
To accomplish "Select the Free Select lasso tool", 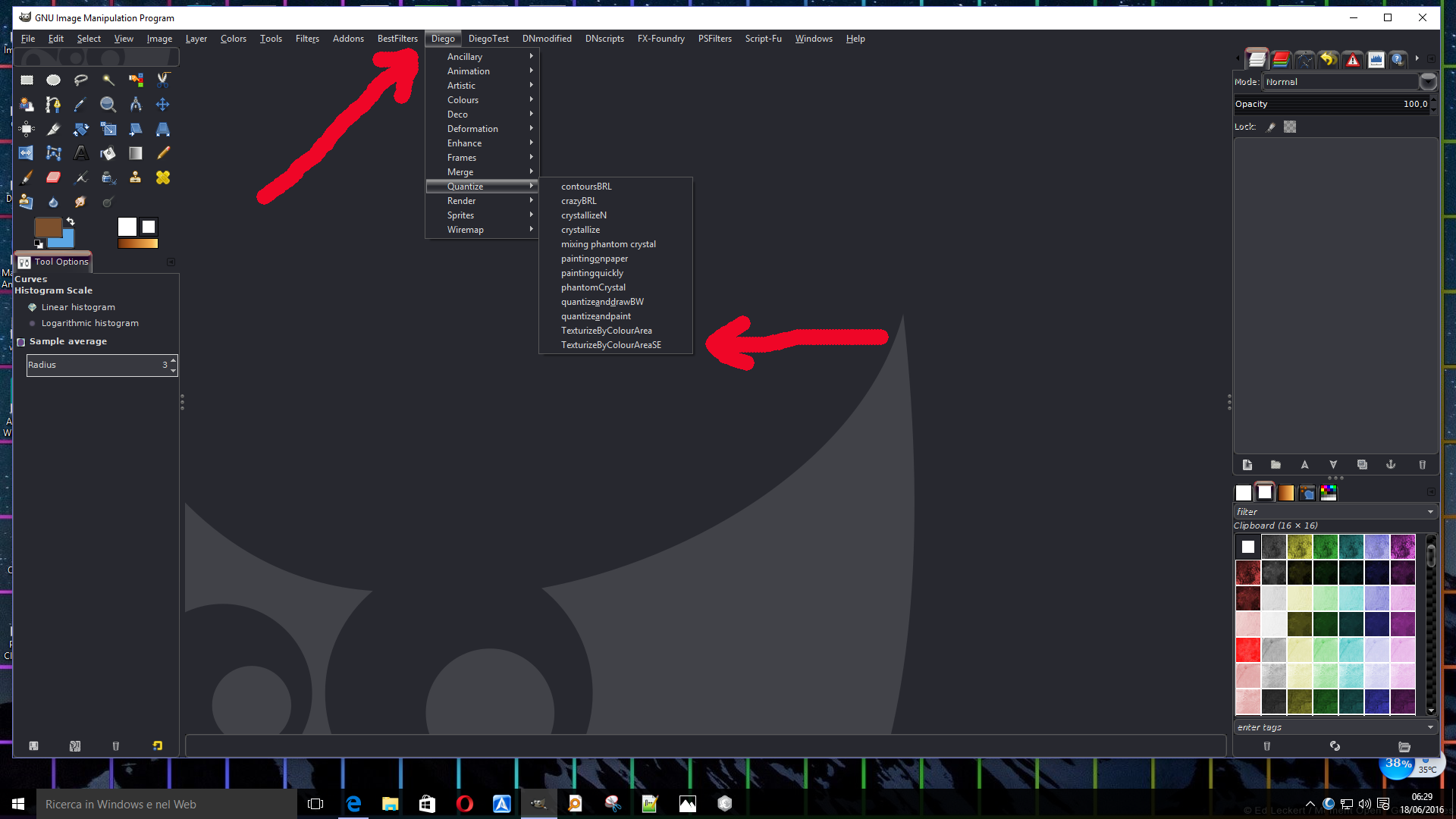I will point(80,80).
